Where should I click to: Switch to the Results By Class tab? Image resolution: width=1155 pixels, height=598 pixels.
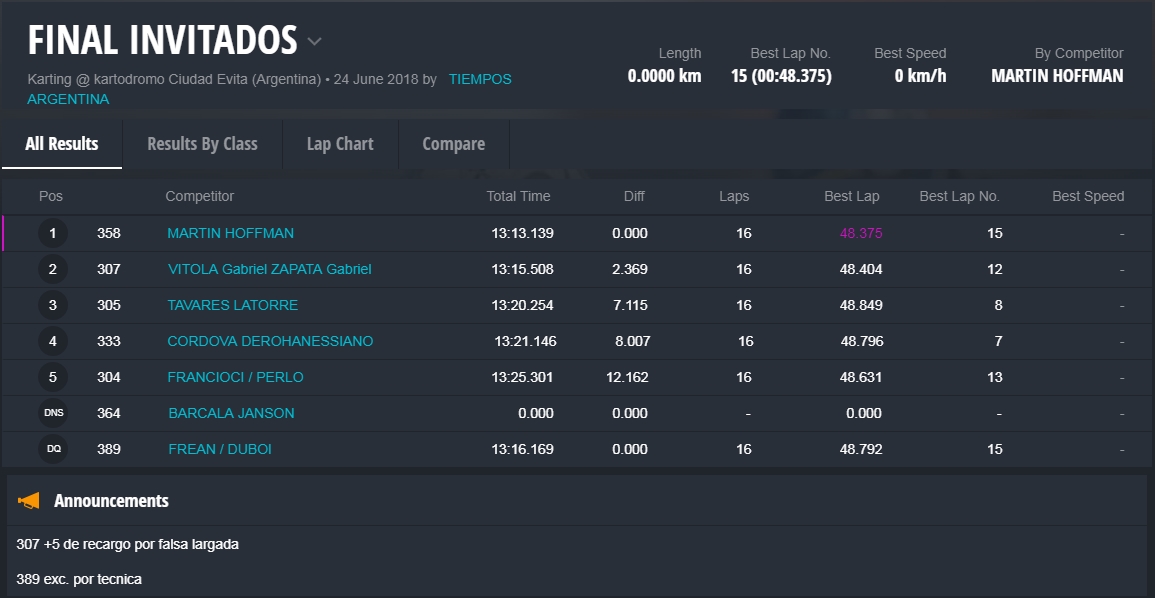(202, 144)
